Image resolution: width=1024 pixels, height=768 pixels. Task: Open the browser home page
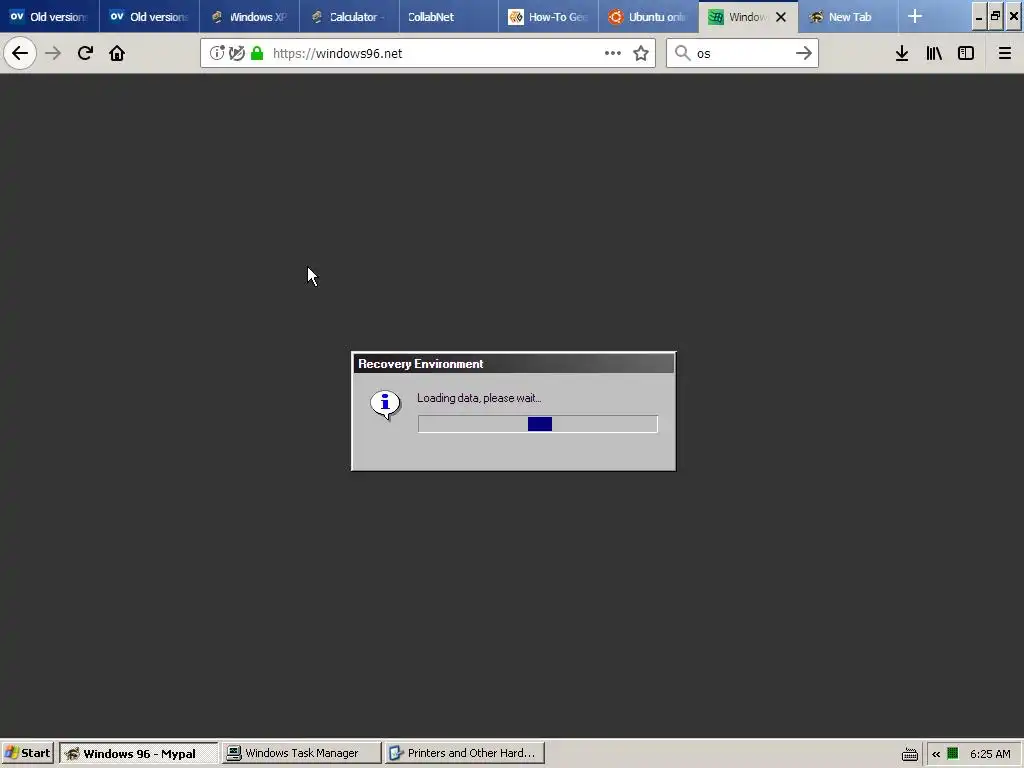coord(117,53)
